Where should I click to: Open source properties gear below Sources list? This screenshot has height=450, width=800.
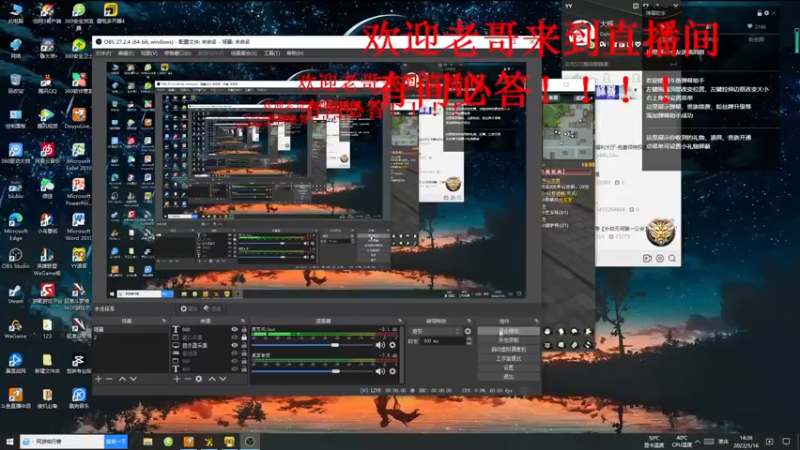198,379
